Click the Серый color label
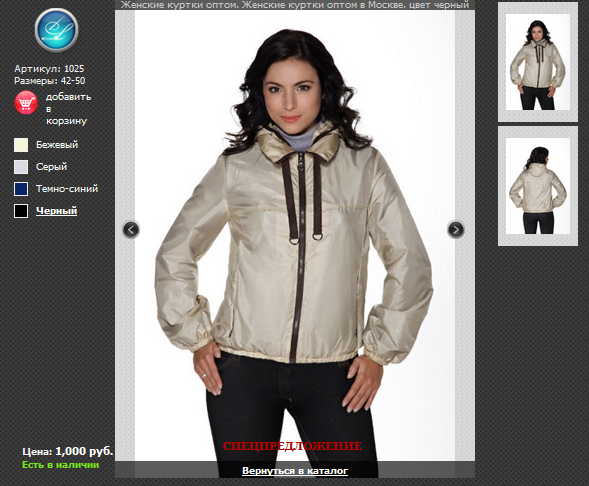The width and height of the screenshot is (589, 486). click(51, 167)
